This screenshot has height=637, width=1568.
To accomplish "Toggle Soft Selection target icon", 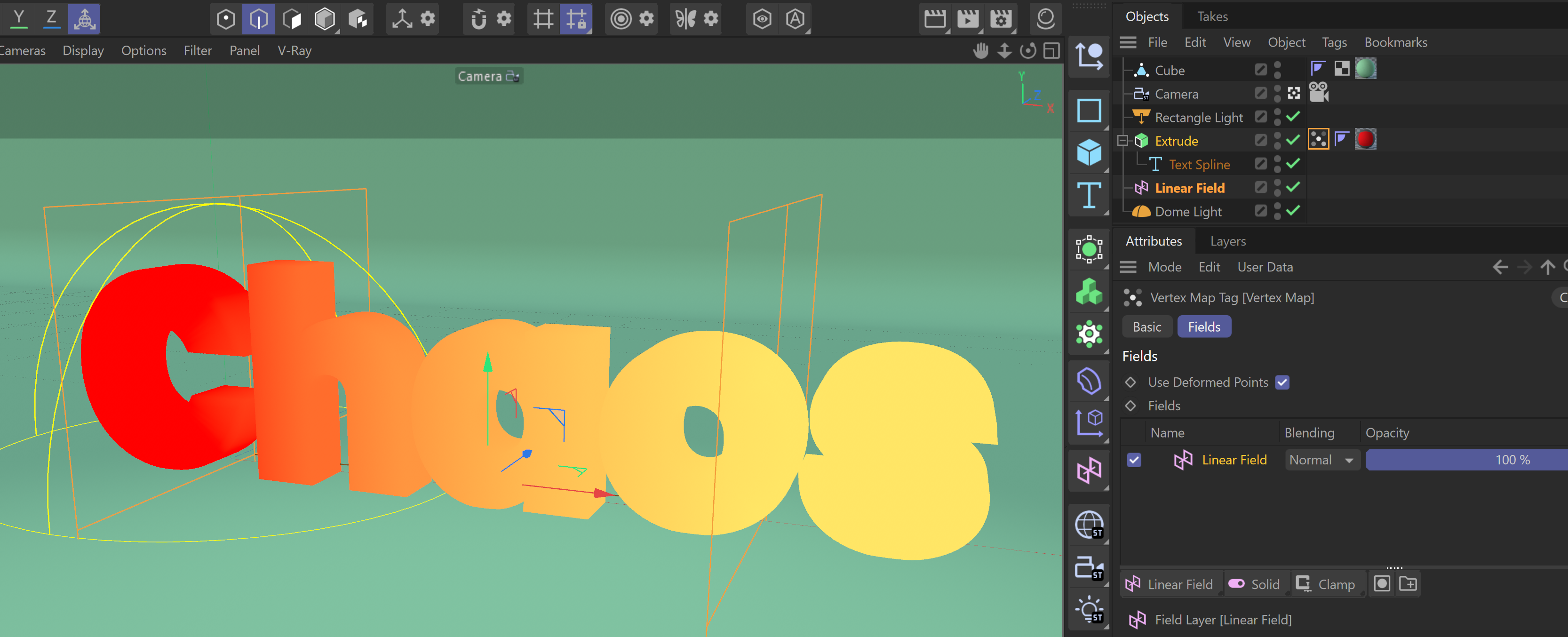I will point(621,19).
